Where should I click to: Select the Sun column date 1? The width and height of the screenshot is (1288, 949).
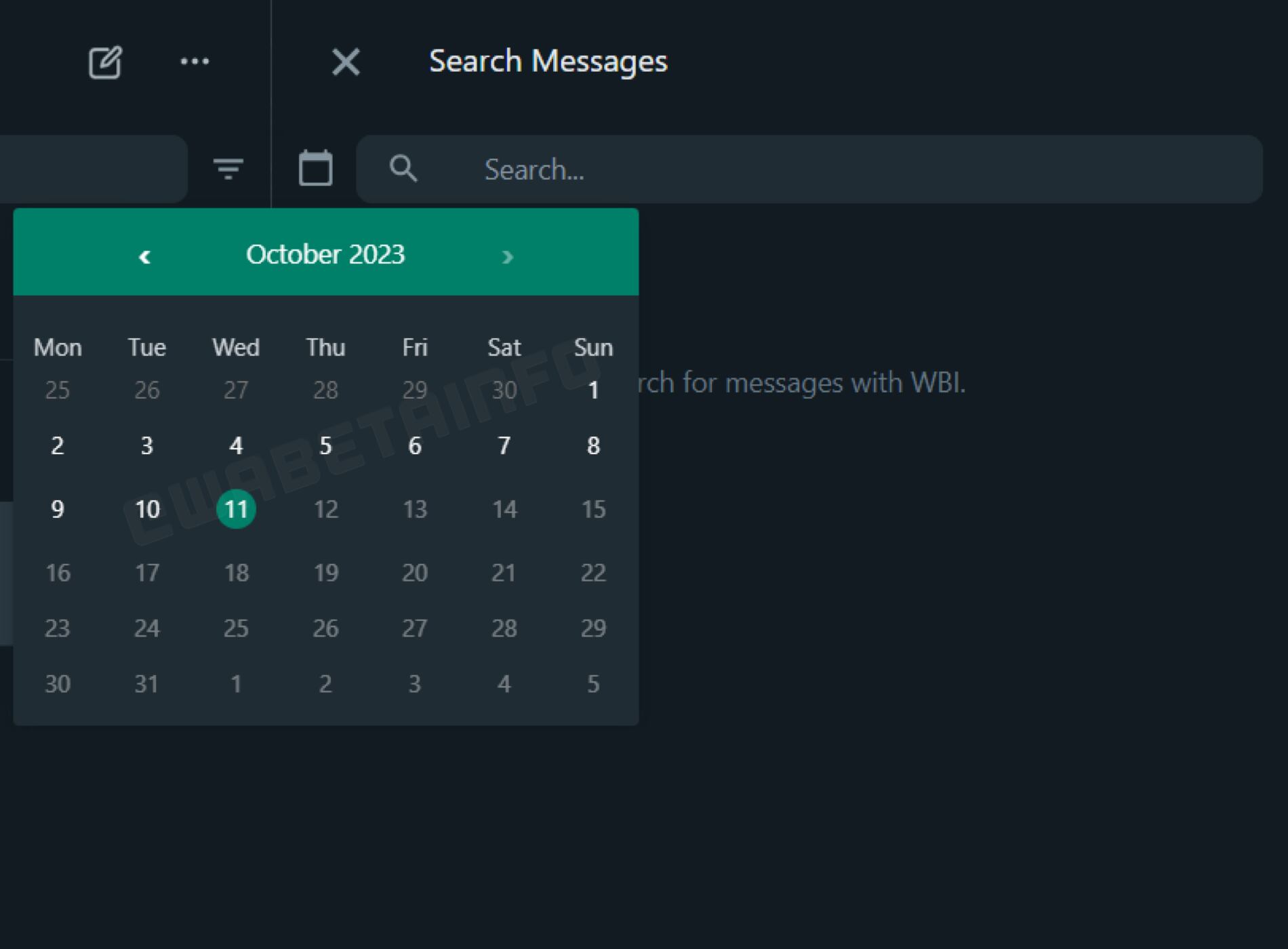click(593, 390)
